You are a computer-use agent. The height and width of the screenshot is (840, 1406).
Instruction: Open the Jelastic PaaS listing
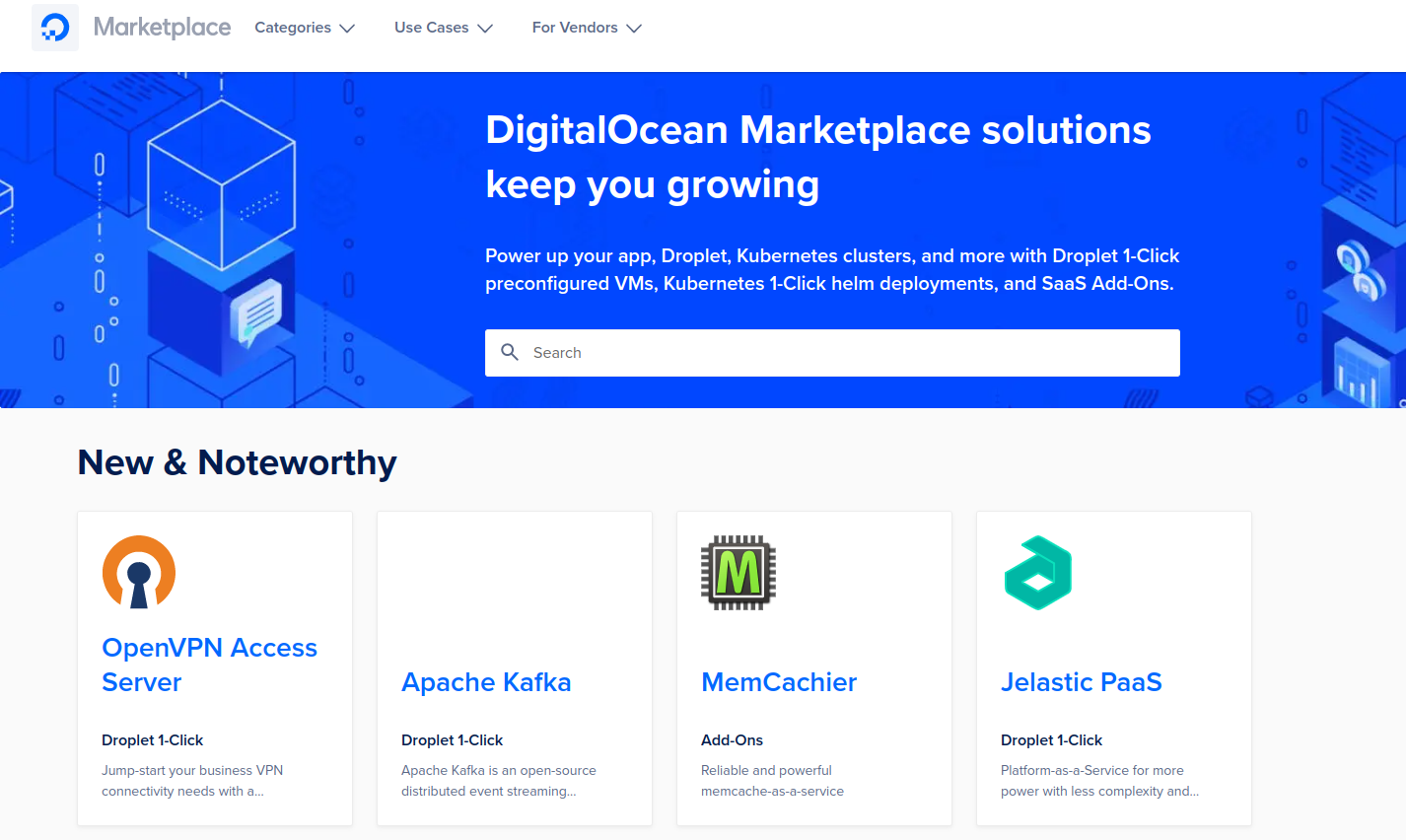point(1082,682)
